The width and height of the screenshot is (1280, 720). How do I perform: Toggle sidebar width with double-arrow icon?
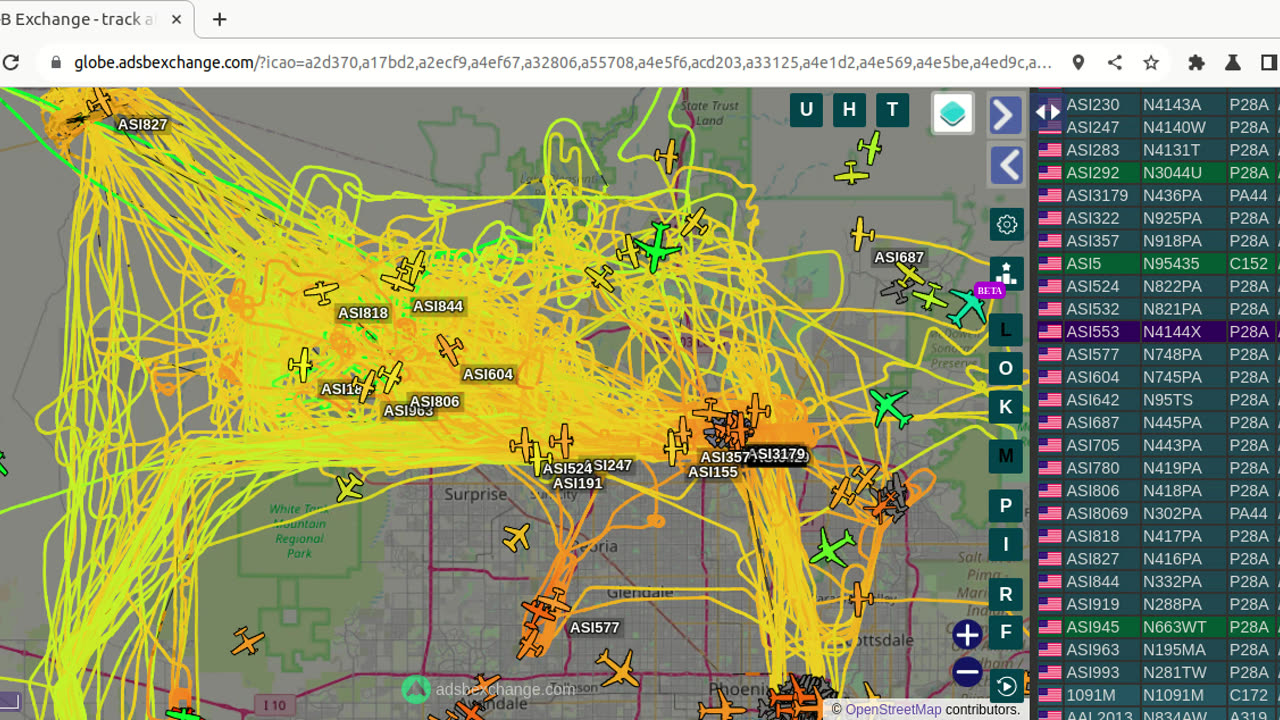(1047, 112)
